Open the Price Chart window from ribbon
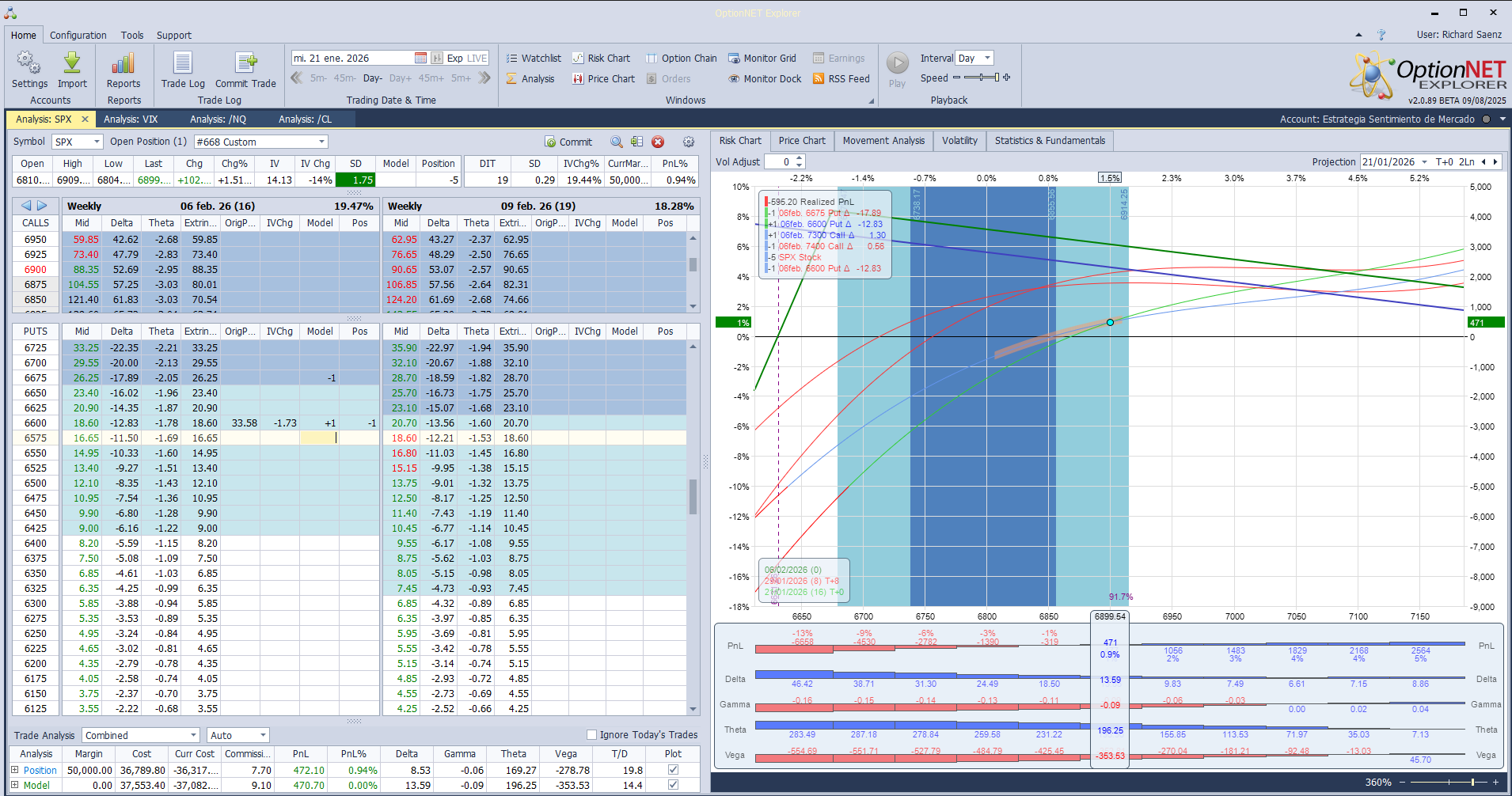Image resolution: width=1512 pixels, height=796 pixels. pyautogui.click(x=604, y=78)
